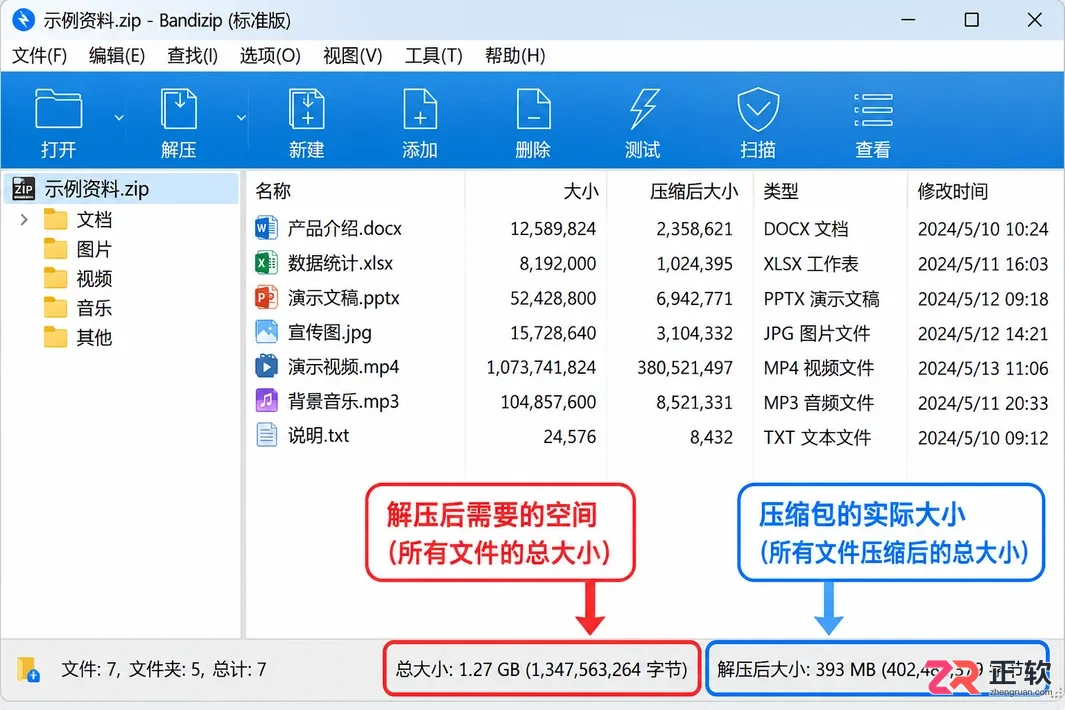Sort by the 修改时间 column header
The width and height of the screenshot is (1065, 710).
pos(952,191)
